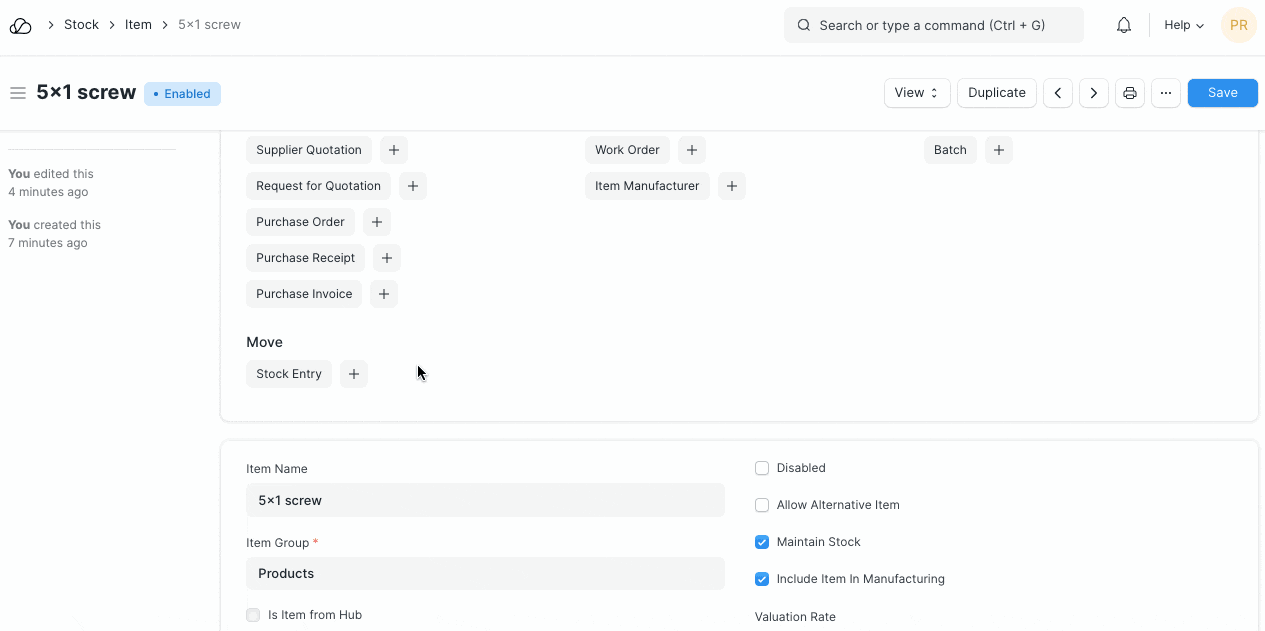Open the three-dots more actions menu
The width and height of the screenshot is (1265, 631).
click(1166, 93)
